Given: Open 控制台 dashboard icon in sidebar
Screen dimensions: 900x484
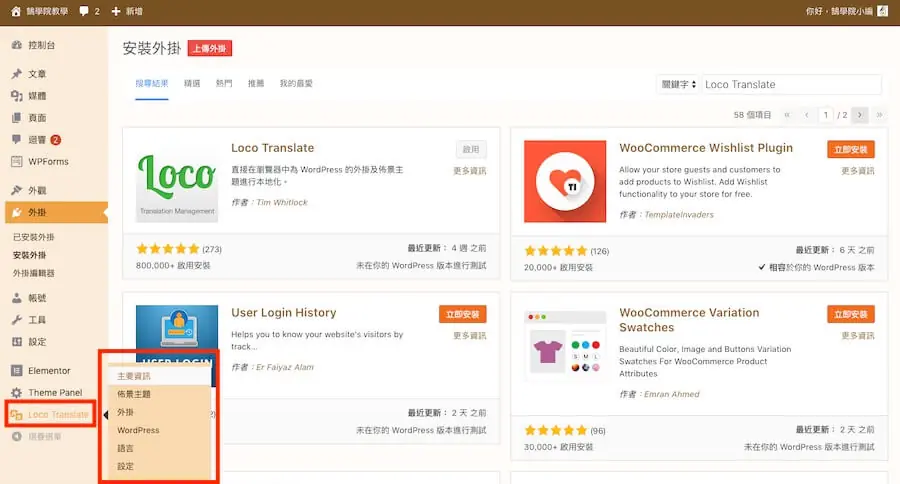Looking at the screenshot, I should (17, 45).
